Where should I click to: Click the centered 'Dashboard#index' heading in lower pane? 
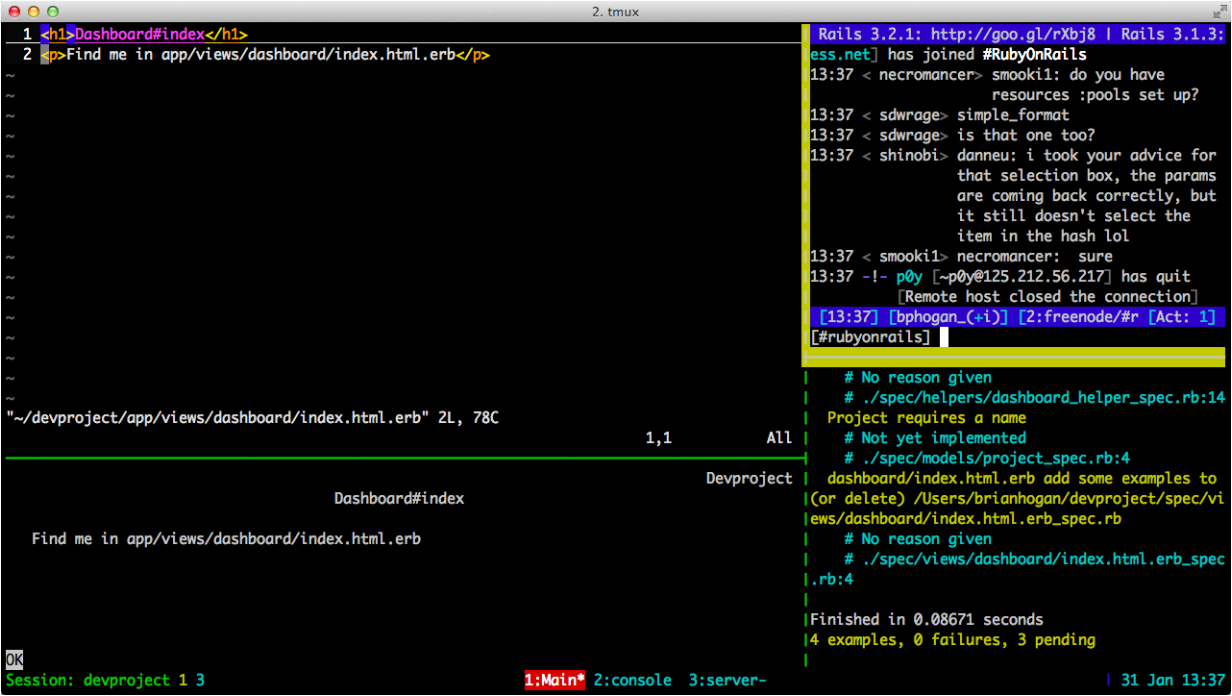coord(399,498)
